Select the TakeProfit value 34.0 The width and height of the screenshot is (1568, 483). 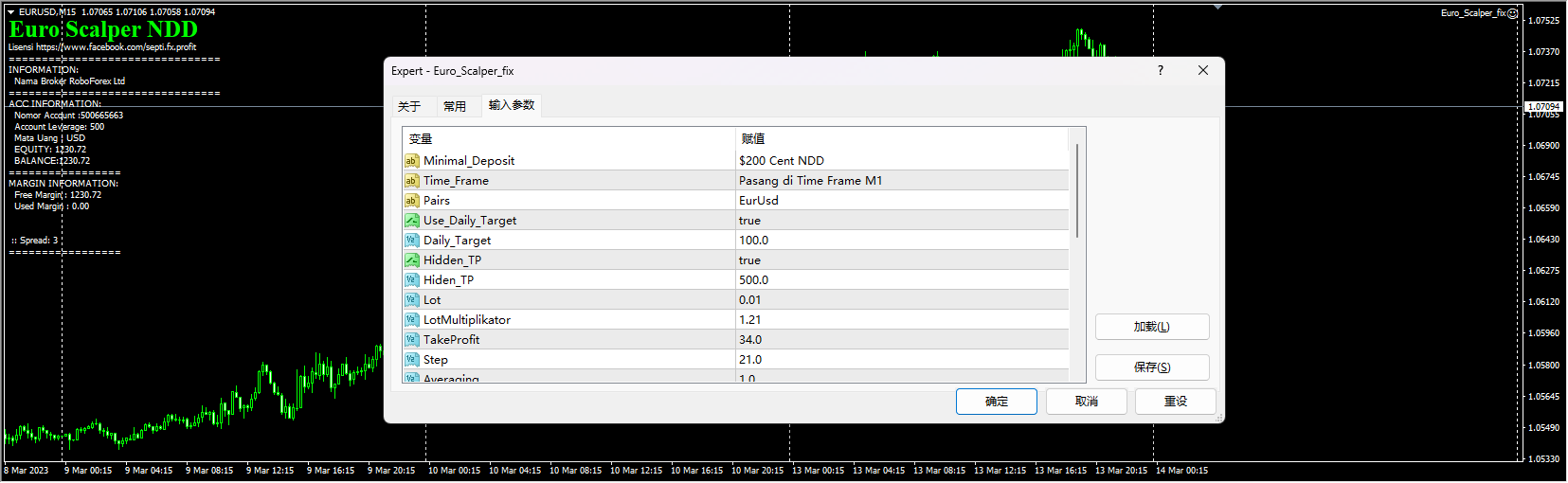point(750,340)
